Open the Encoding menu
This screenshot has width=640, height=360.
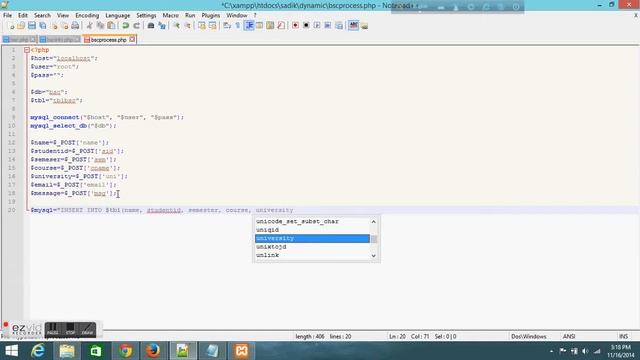(x=87, y=16)
